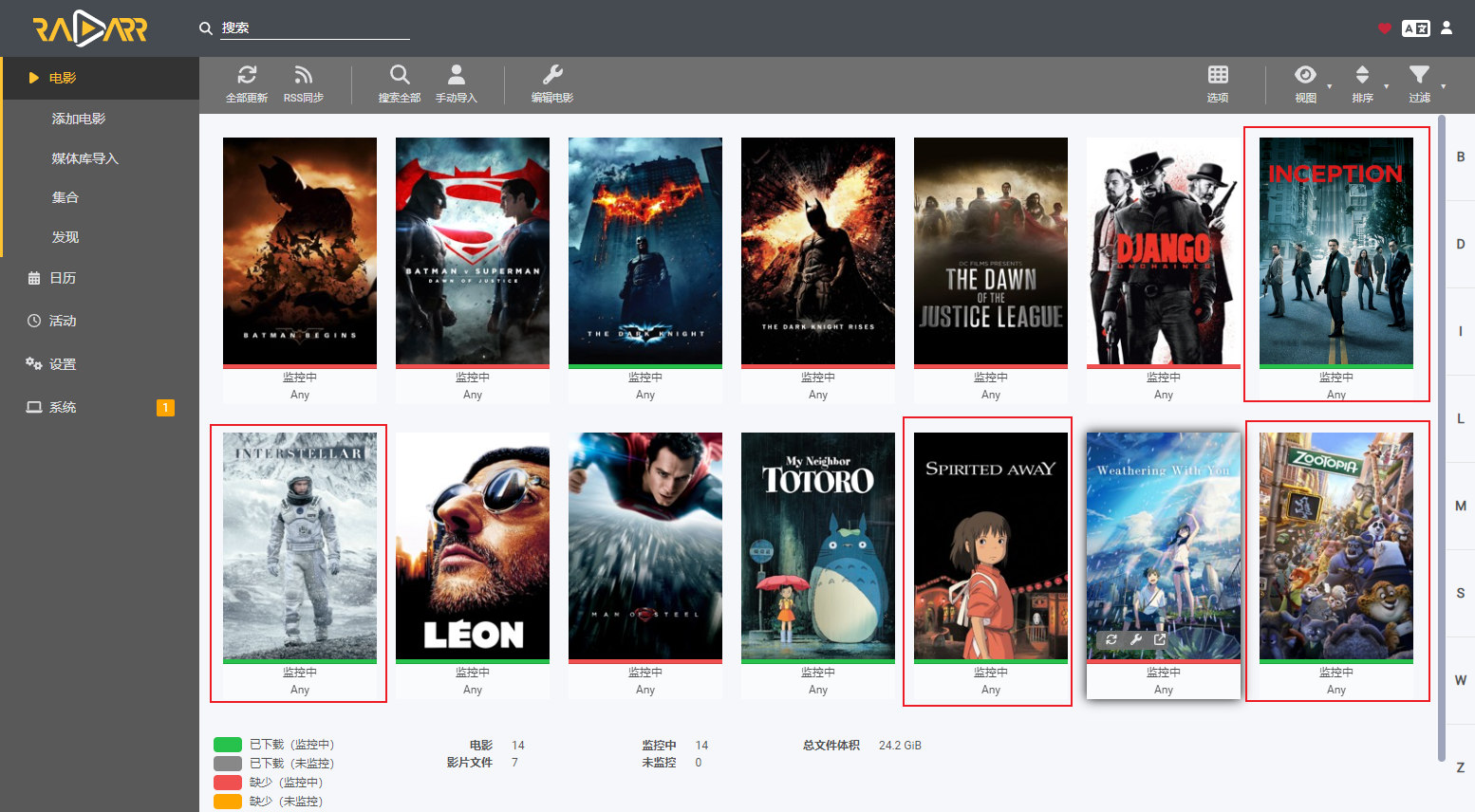Click Update All refresh icon
Viewport: 1475px width, 812px height.
click(x=247, y=75)
